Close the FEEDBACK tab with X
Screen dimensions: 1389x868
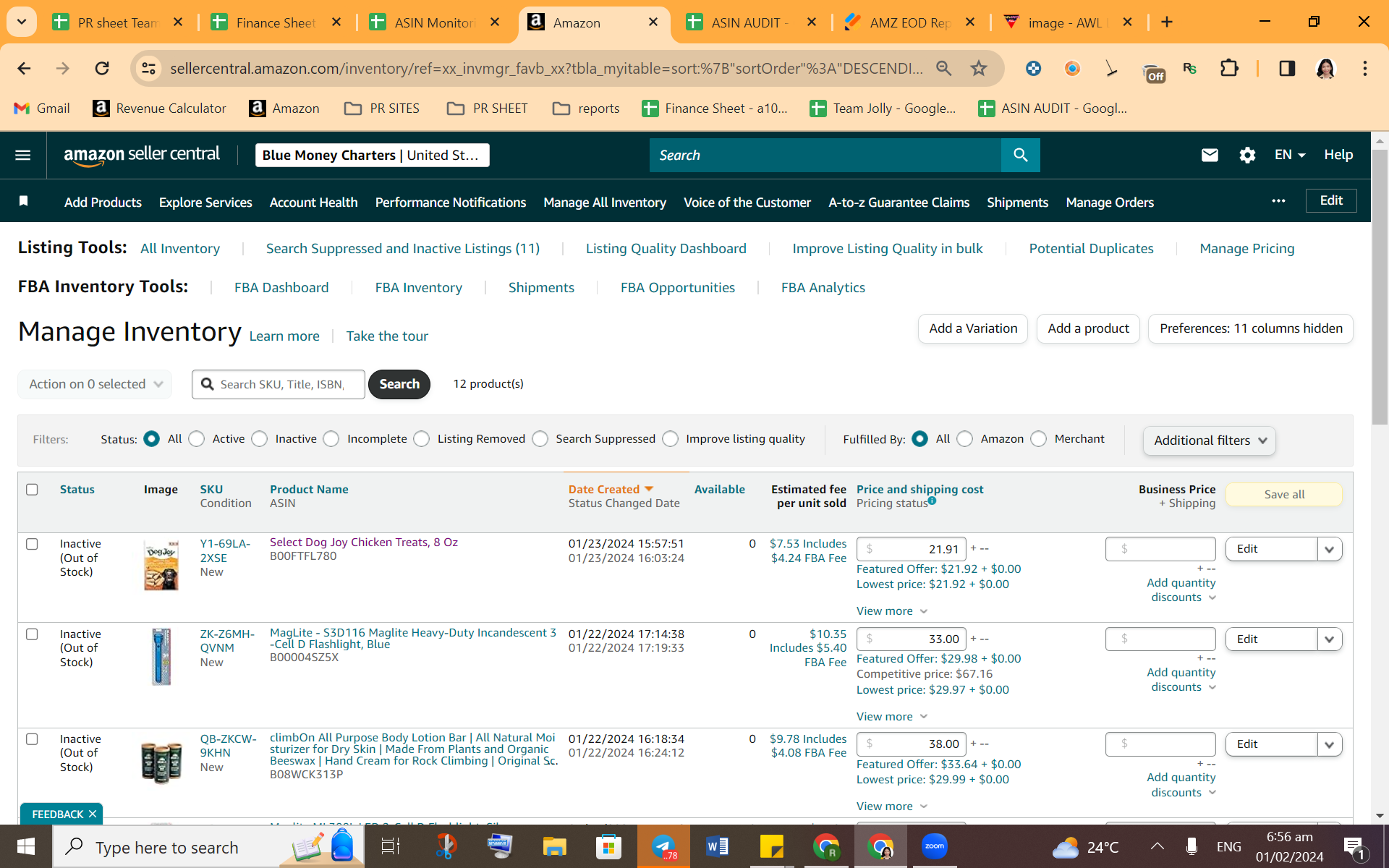[93, 814]
